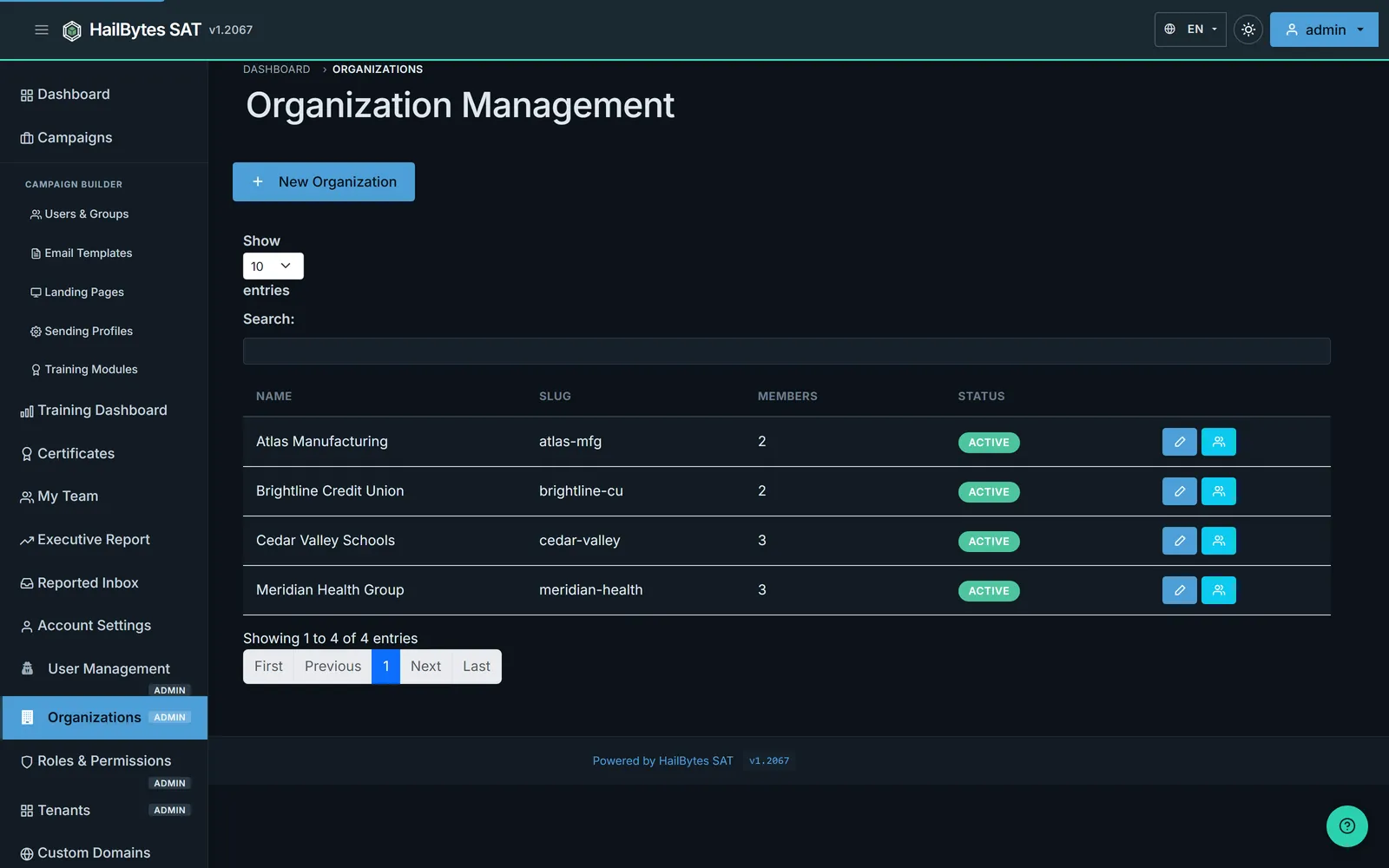Click the DASHBOARD breadcrumb link
The height and width of the screenshot is (868, 1389).
coord(276,69)
